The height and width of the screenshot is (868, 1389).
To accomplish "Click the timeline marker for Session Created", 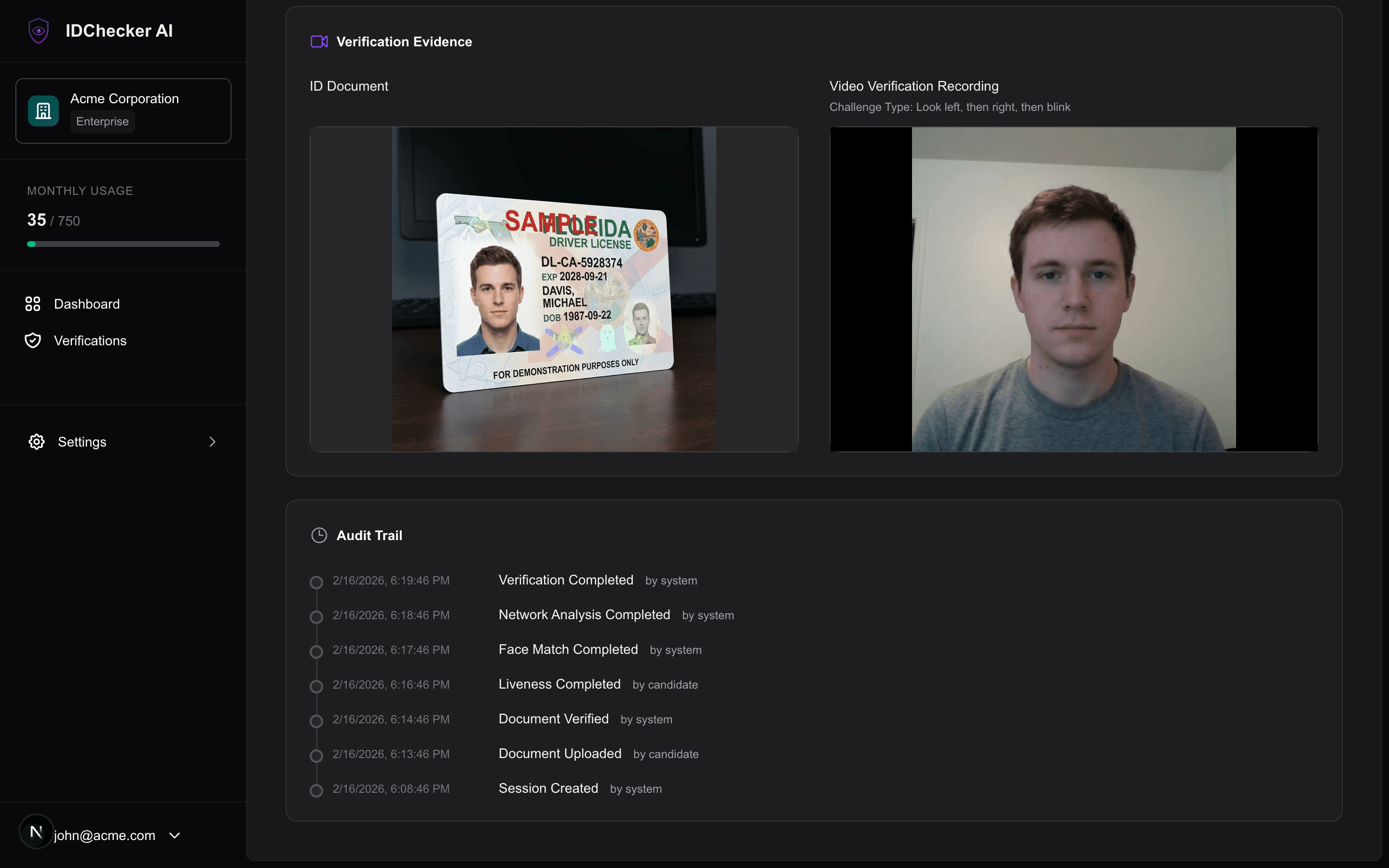I will point(317,790).
